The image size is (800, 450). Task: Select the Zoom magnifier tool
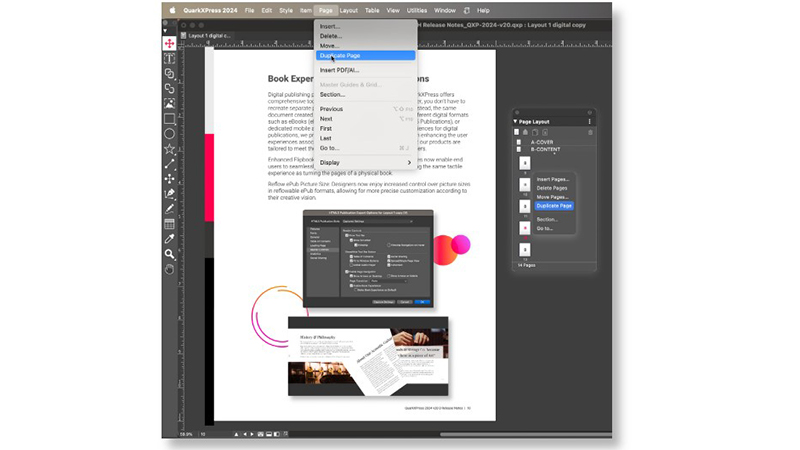169,254
